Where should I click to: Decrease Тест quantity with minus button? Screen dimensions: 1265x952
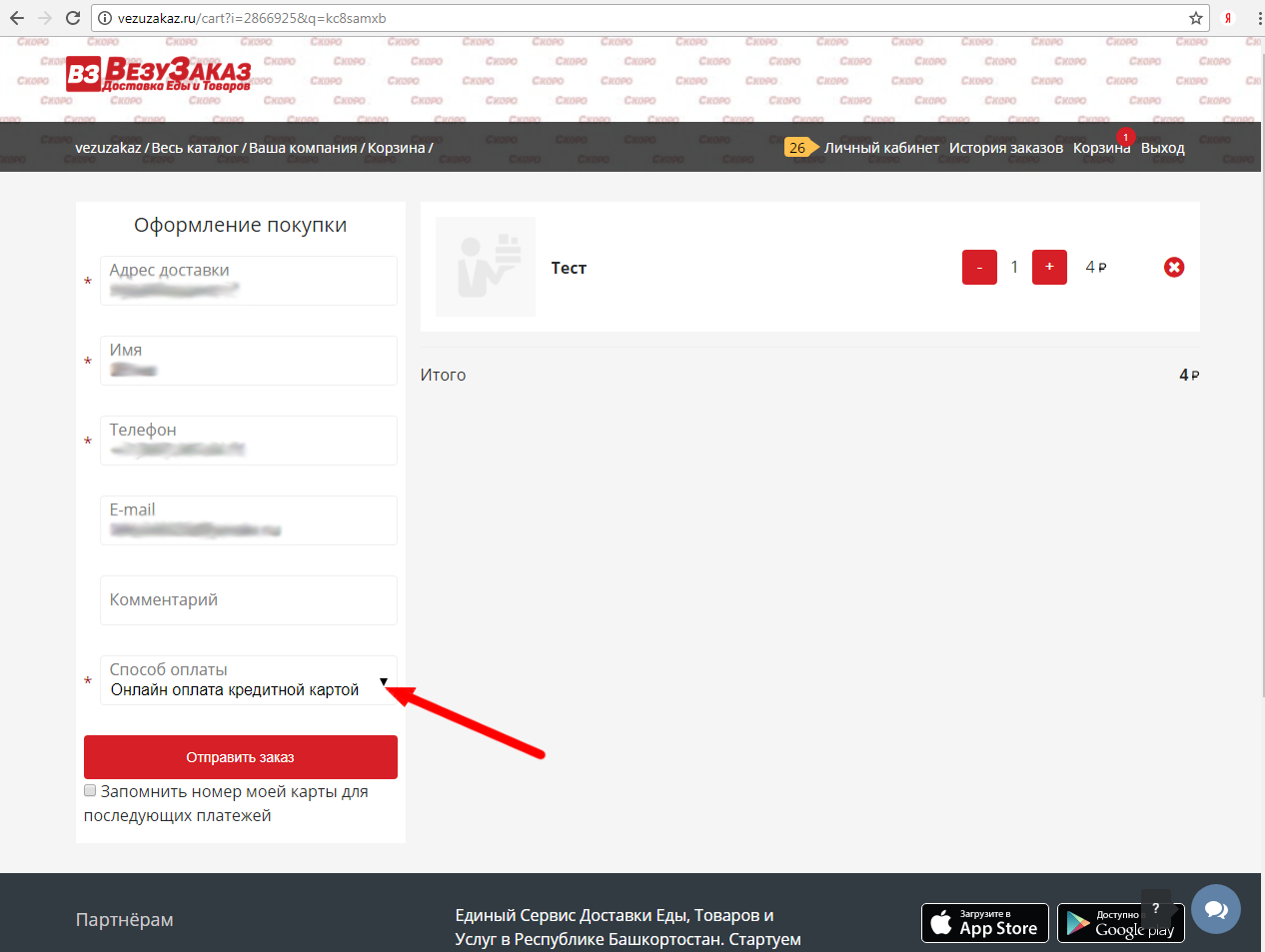[x=979, y=267]
